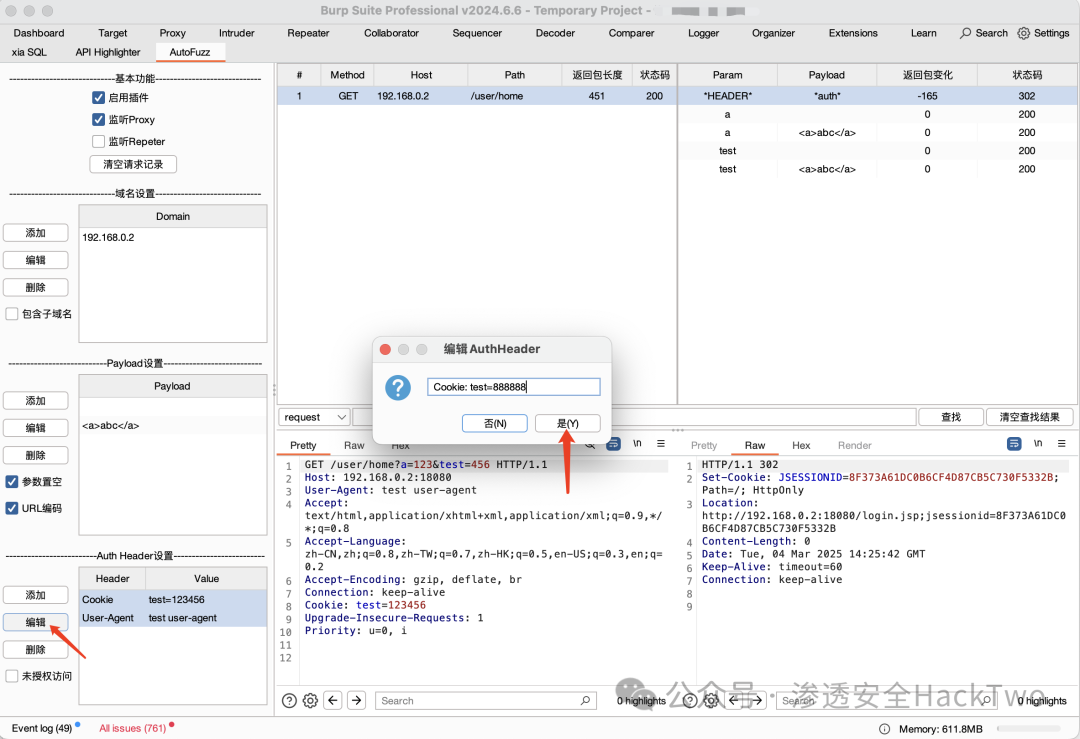The image size is (1080, 739).
Task: Click 删除 button in Payload settings
Action: 36,455
